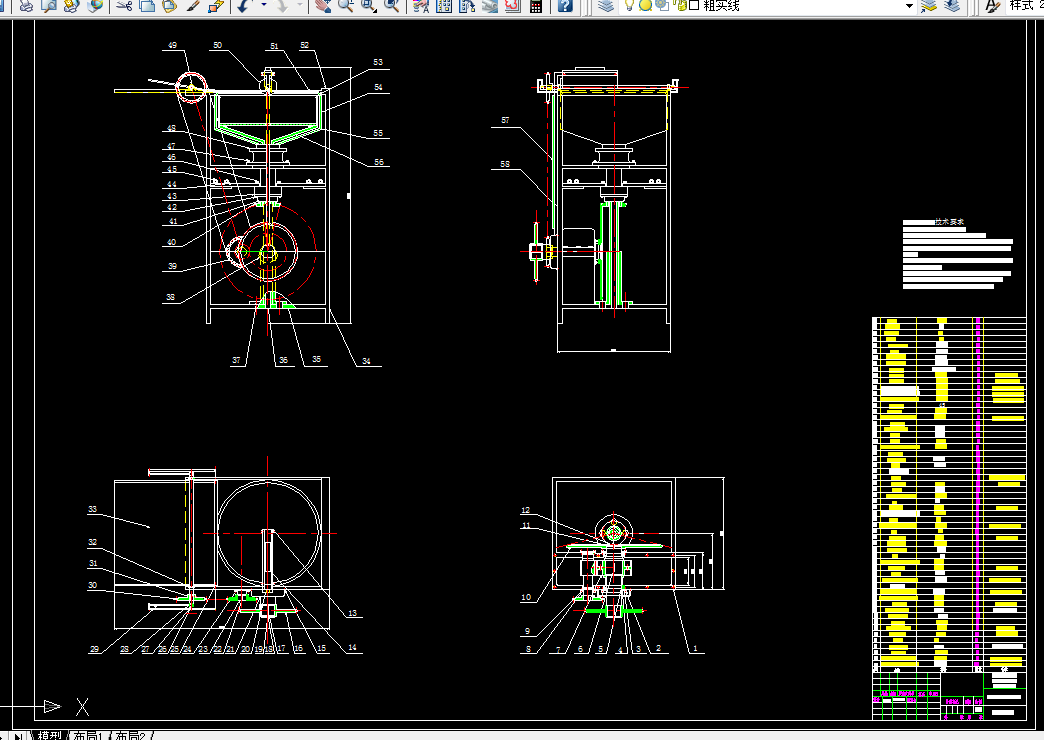Screen dimensions: 1044x740
Task: Open Plot Preview from the toolbar
Action: pos(49,6)
